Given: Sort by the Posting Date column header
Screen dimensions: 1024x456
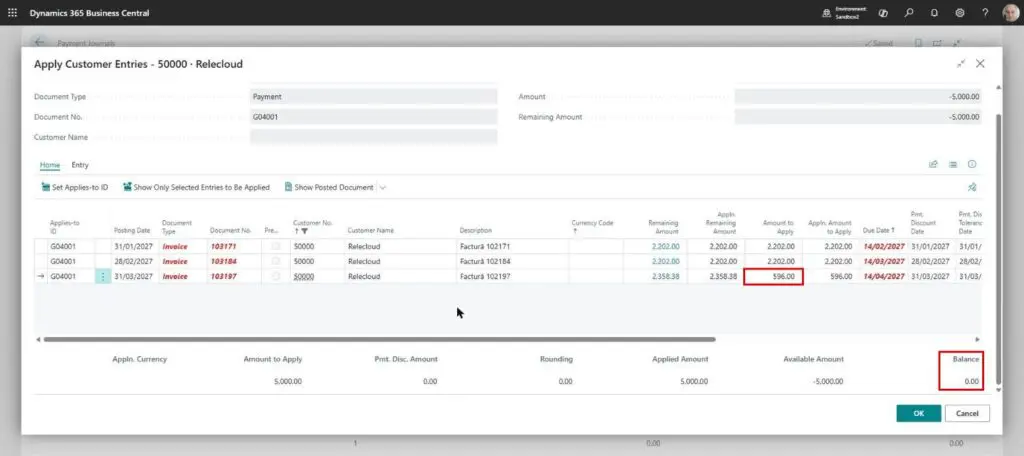Looking at the screenshot, I should click(x=132, y=231).
